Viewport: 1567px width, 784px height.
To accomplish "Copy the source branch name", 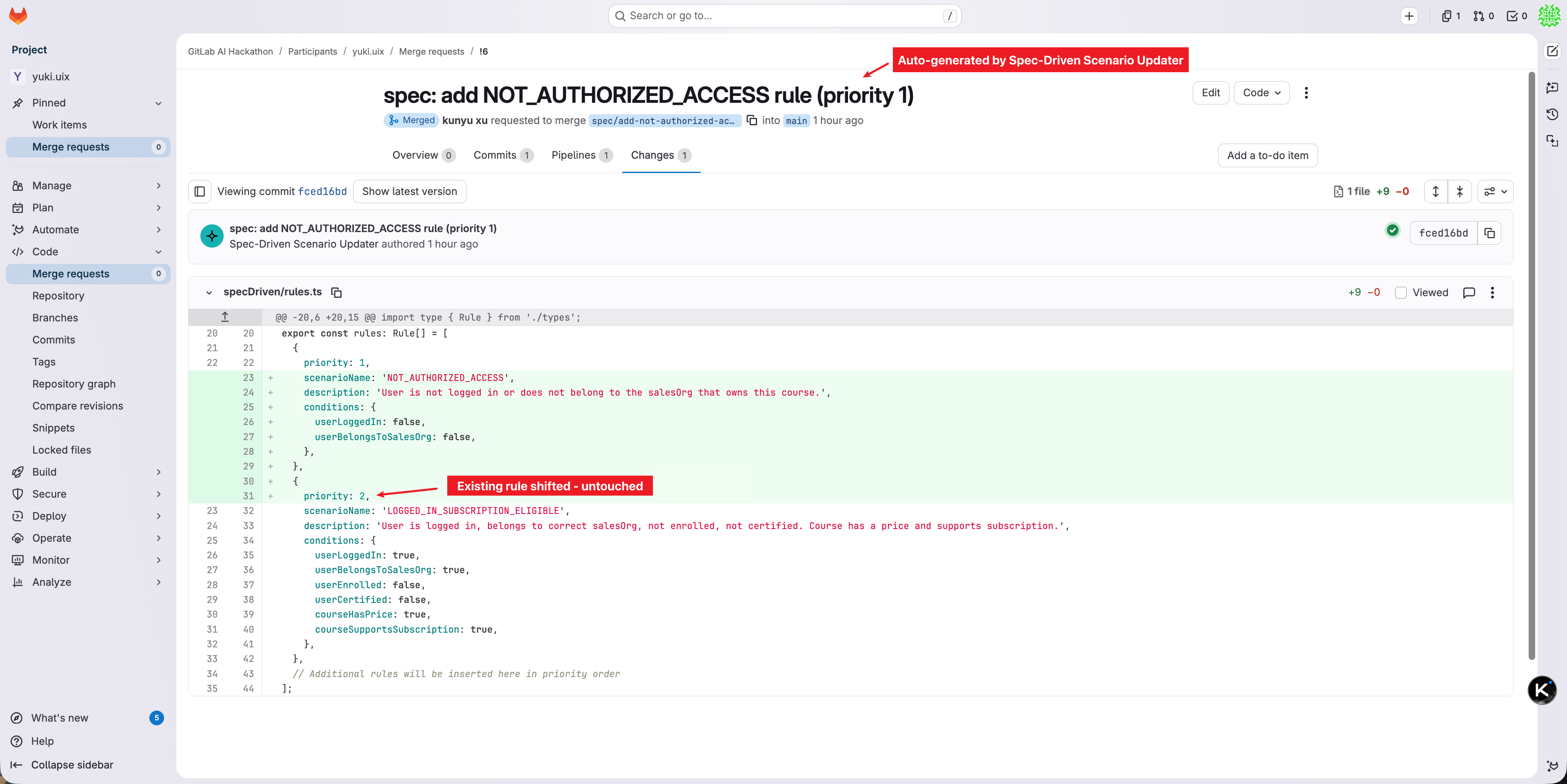I will (752, 120).
